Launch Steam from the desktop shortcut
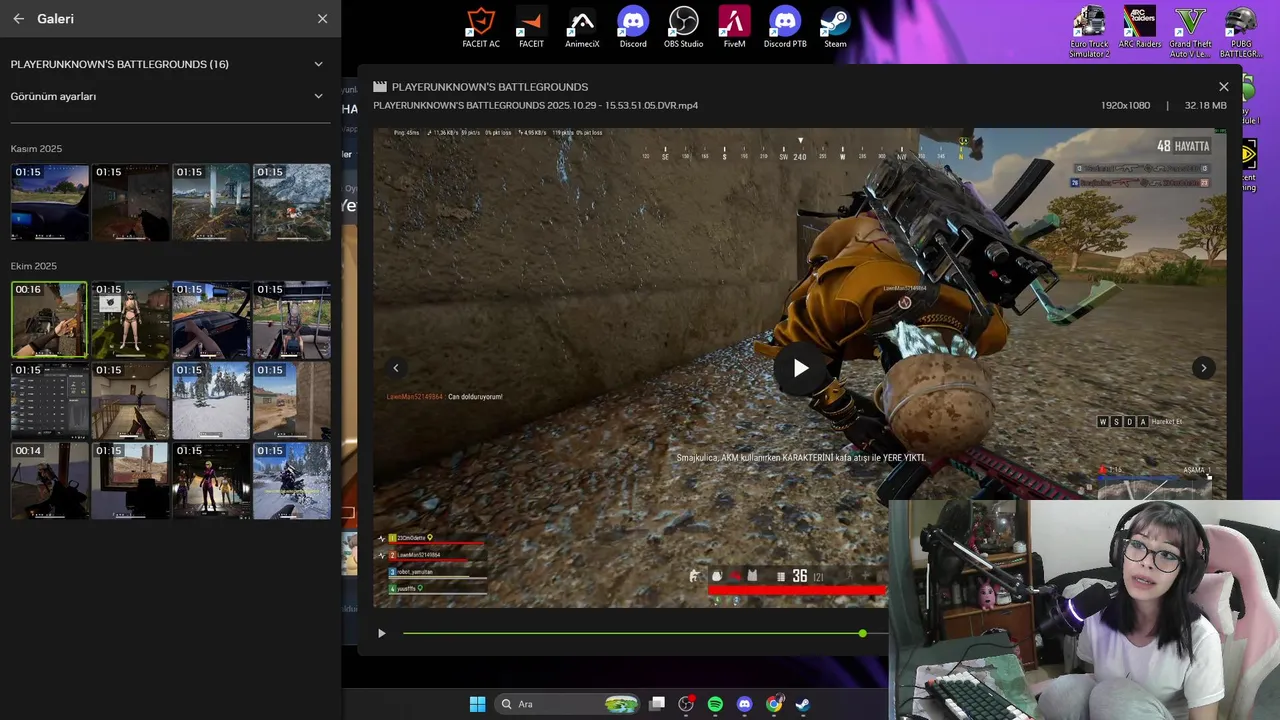Screen dimensions: 1280x720 pos(835,27)
